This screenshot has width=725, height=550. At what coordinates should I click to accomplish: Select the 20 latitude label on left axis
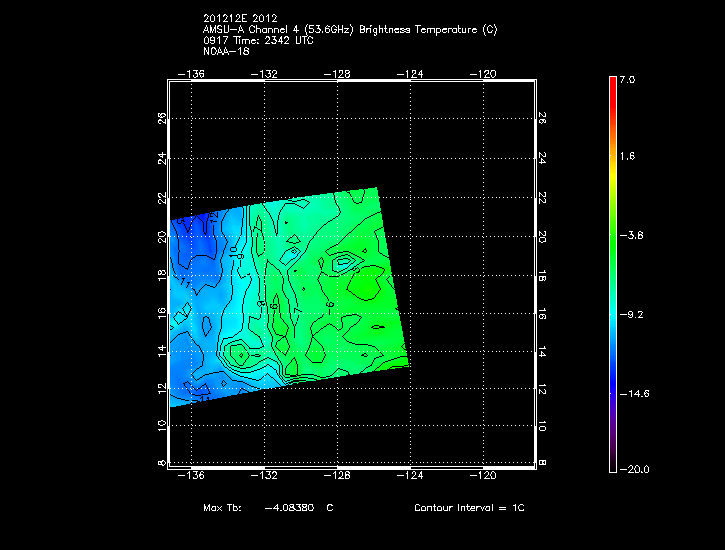162,237
